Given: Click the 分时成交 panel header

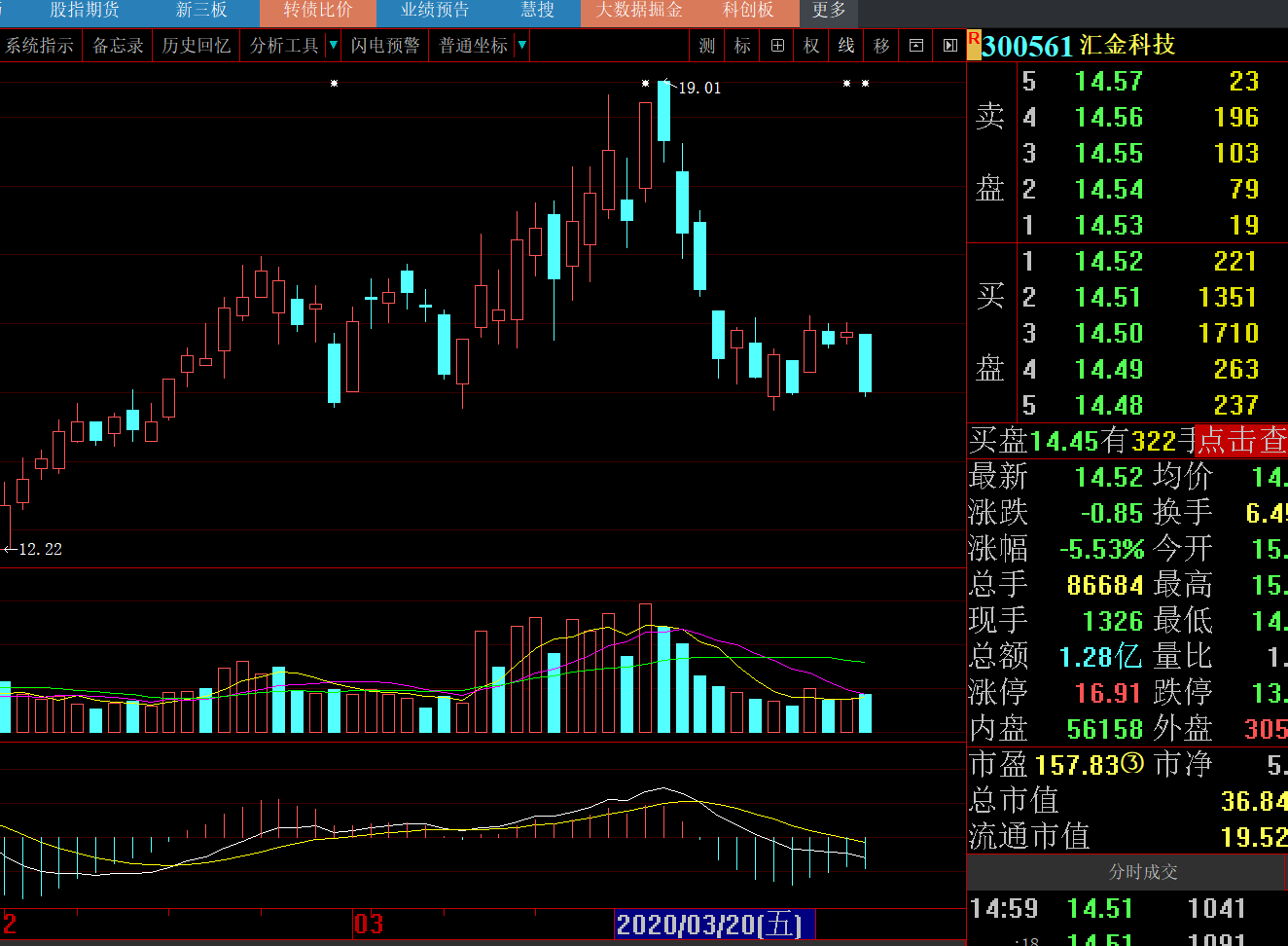Looking at the screenshot, I should pyautogui.click(x=1143, y=872).
